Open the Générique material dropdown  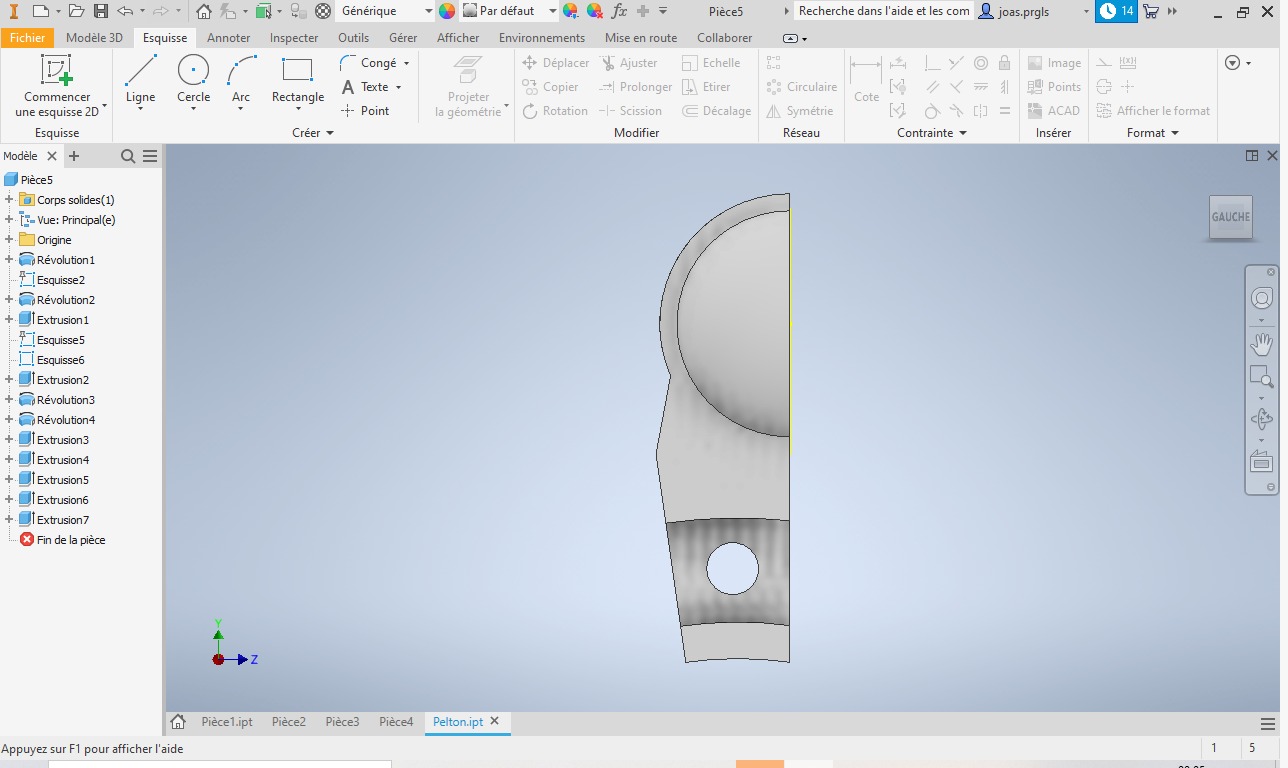point(428,11)
